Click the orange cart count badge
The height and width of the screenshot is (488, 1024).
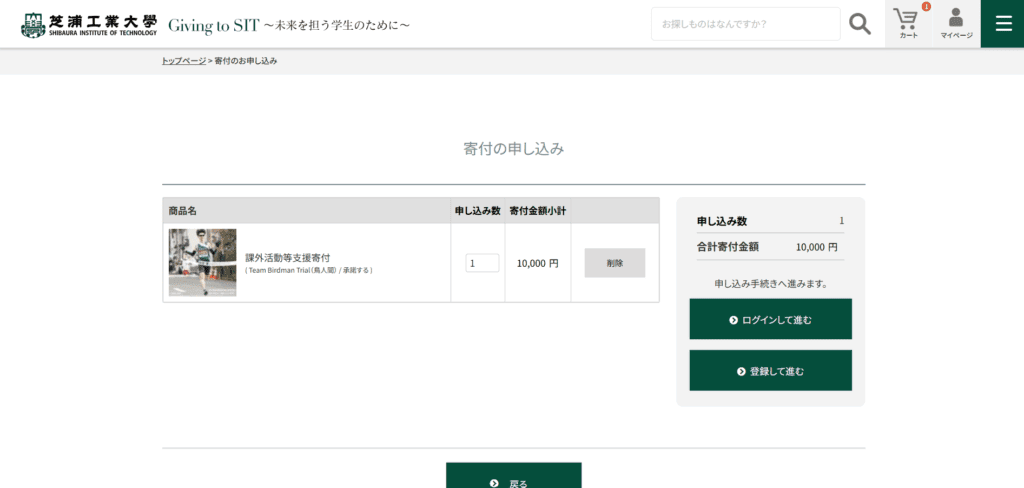pos(925,7)
